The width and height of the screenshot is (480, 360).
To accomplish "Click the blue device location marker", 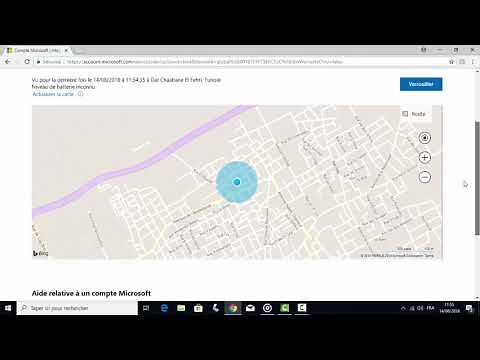I will pos(237,182).
